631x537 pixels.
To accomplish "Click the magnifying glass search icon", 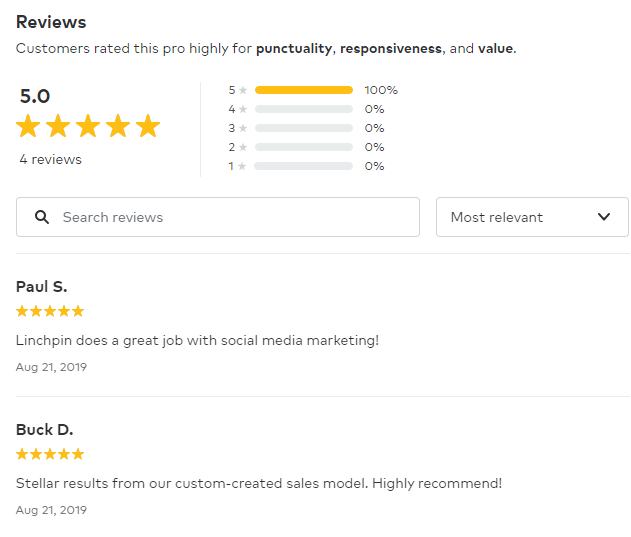I will 42,217.
